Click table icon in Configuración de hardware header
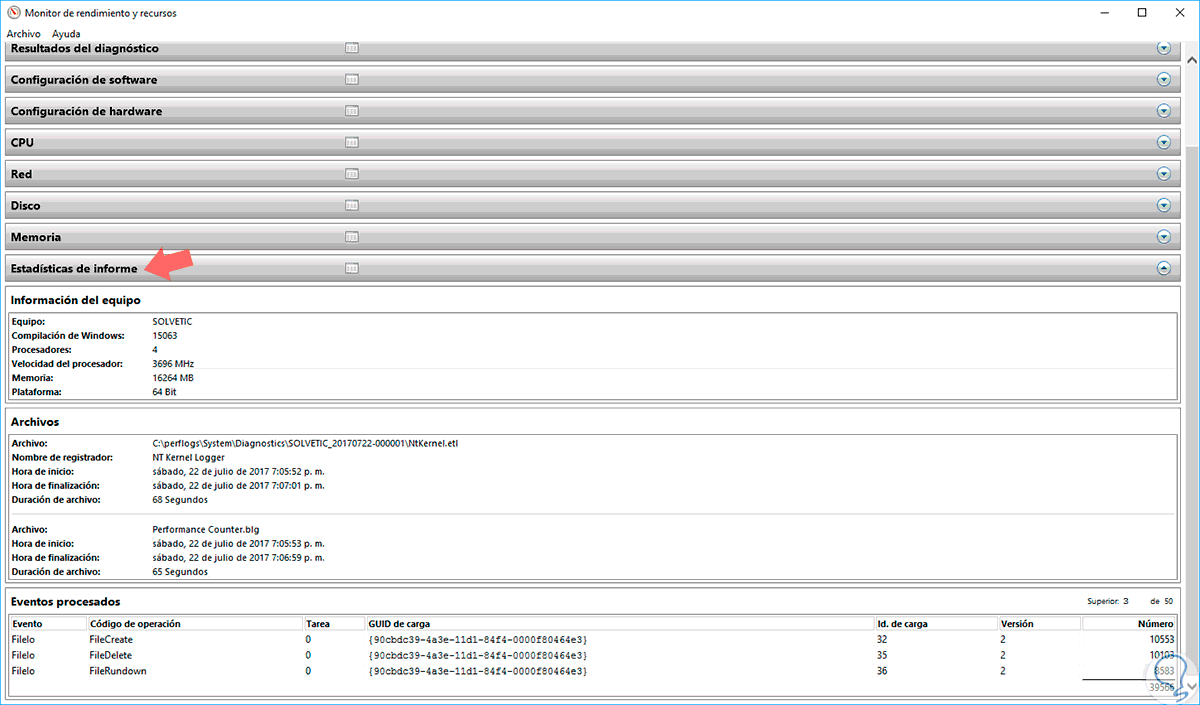 click(x=351, y=111)
